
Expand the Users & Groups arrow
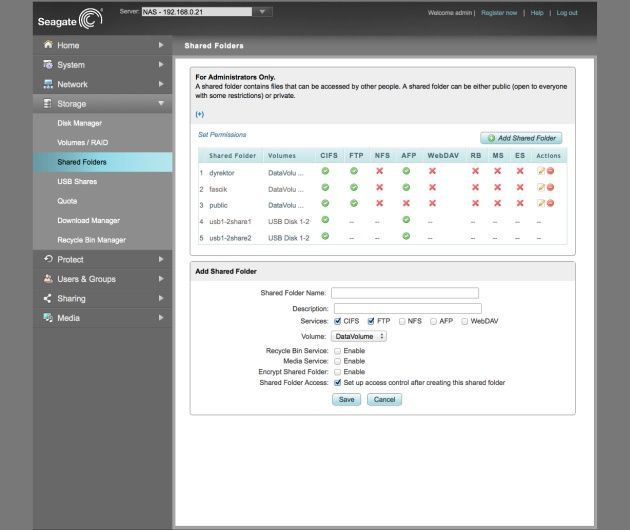(161, 278)
